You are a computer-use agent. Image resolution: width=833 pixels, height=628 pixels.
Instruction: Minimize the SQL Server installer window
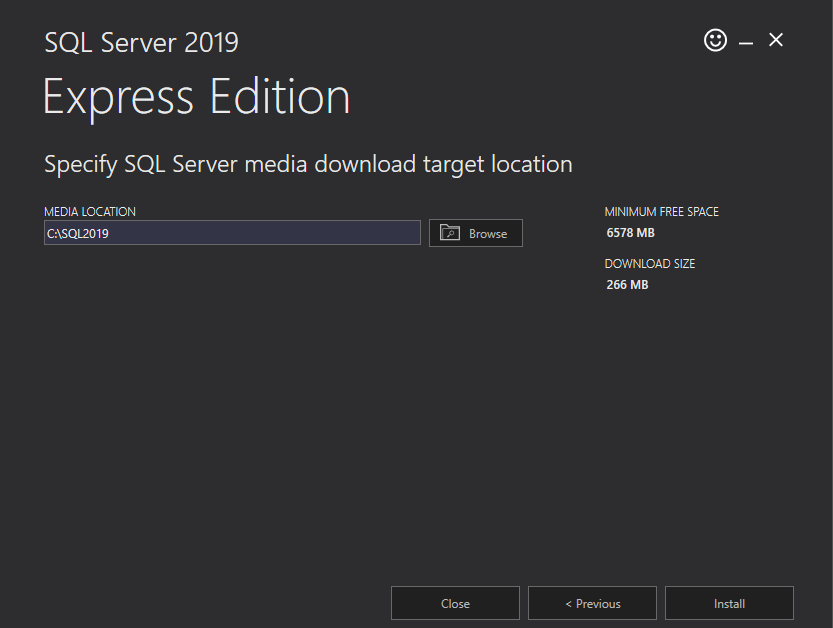(x=746, y=43)
